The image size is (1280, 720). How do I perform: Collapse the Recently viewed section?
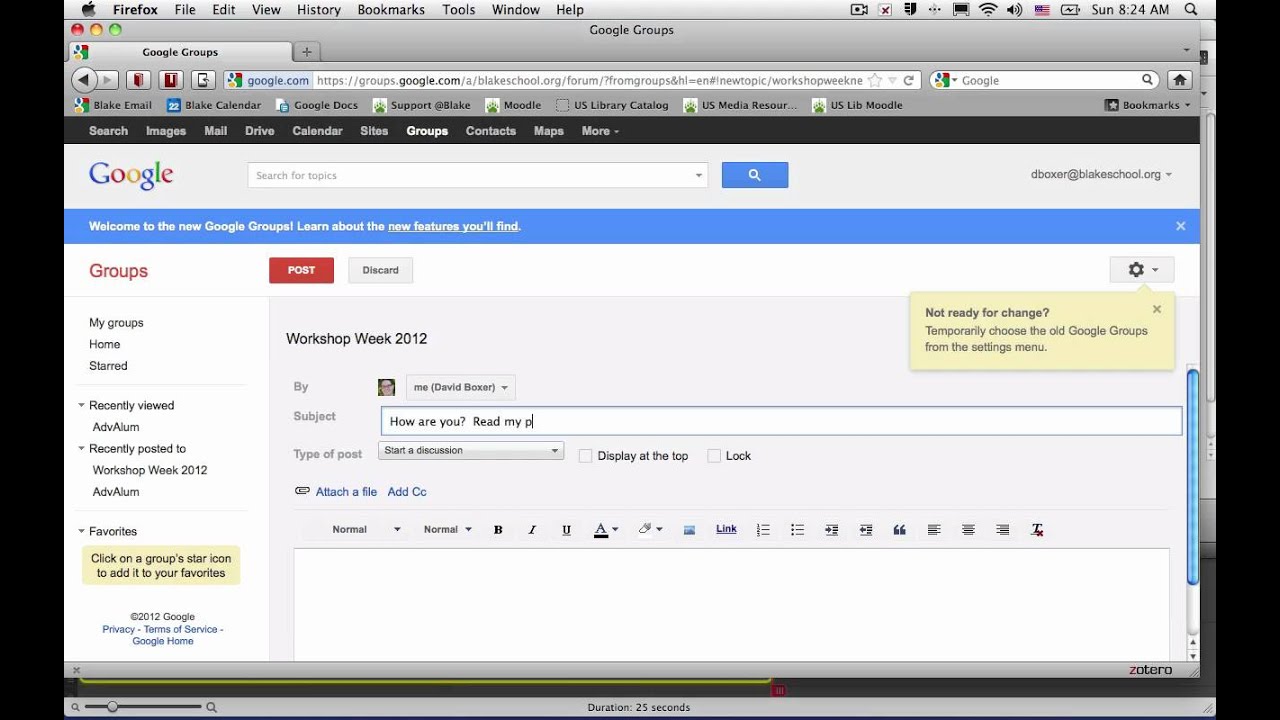[81, 405]
